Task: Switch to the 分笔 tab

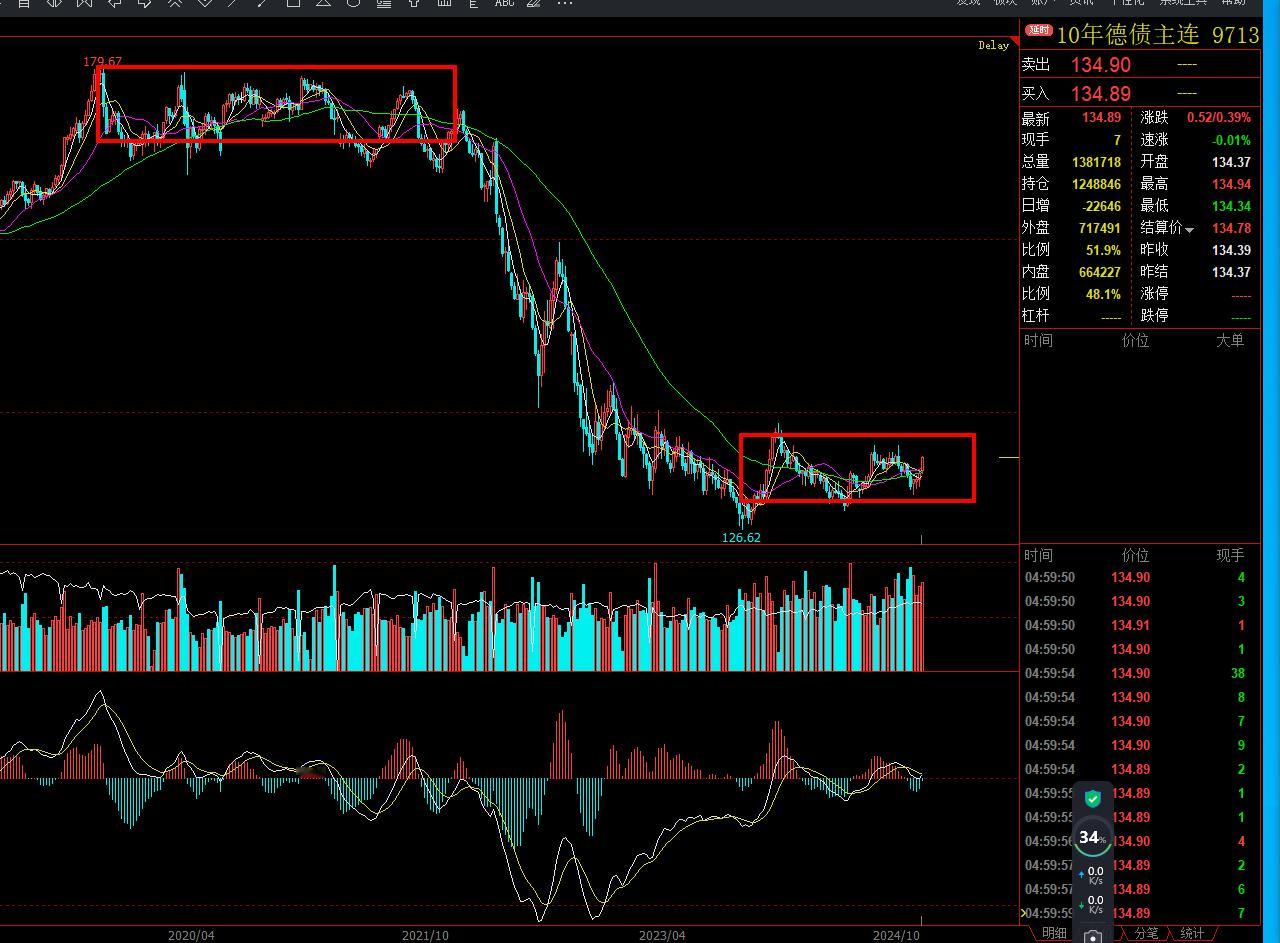Action: pos(1146,933)
